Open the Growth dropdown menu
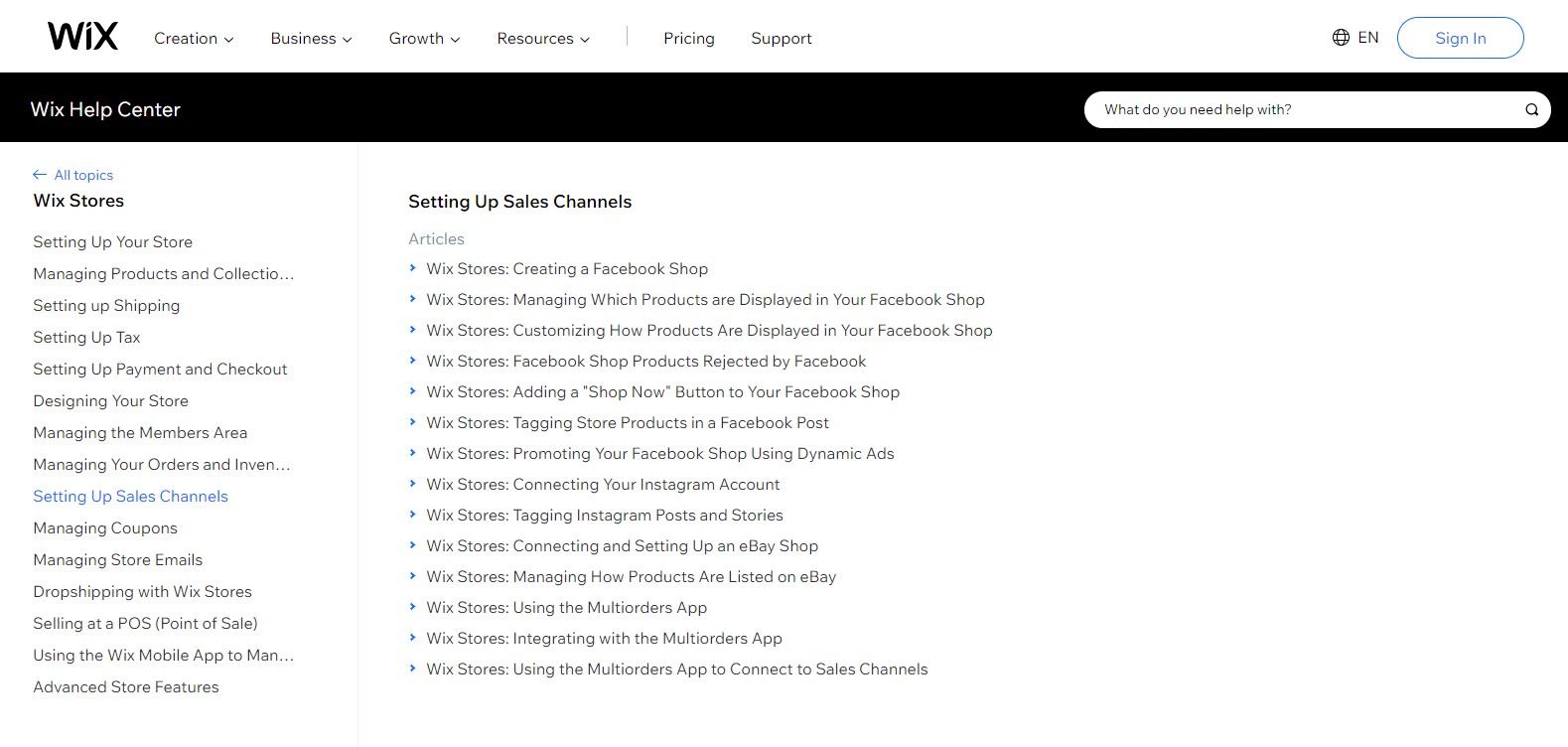1568x747 pixels. [x=424, y=39]
